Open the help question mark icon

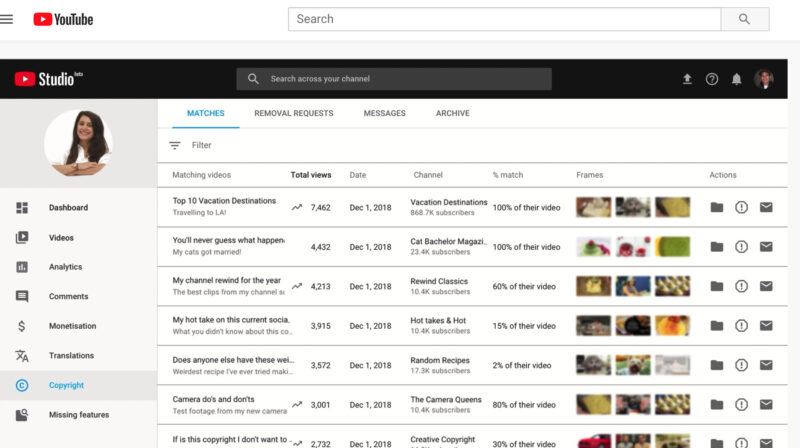[712, 79]
